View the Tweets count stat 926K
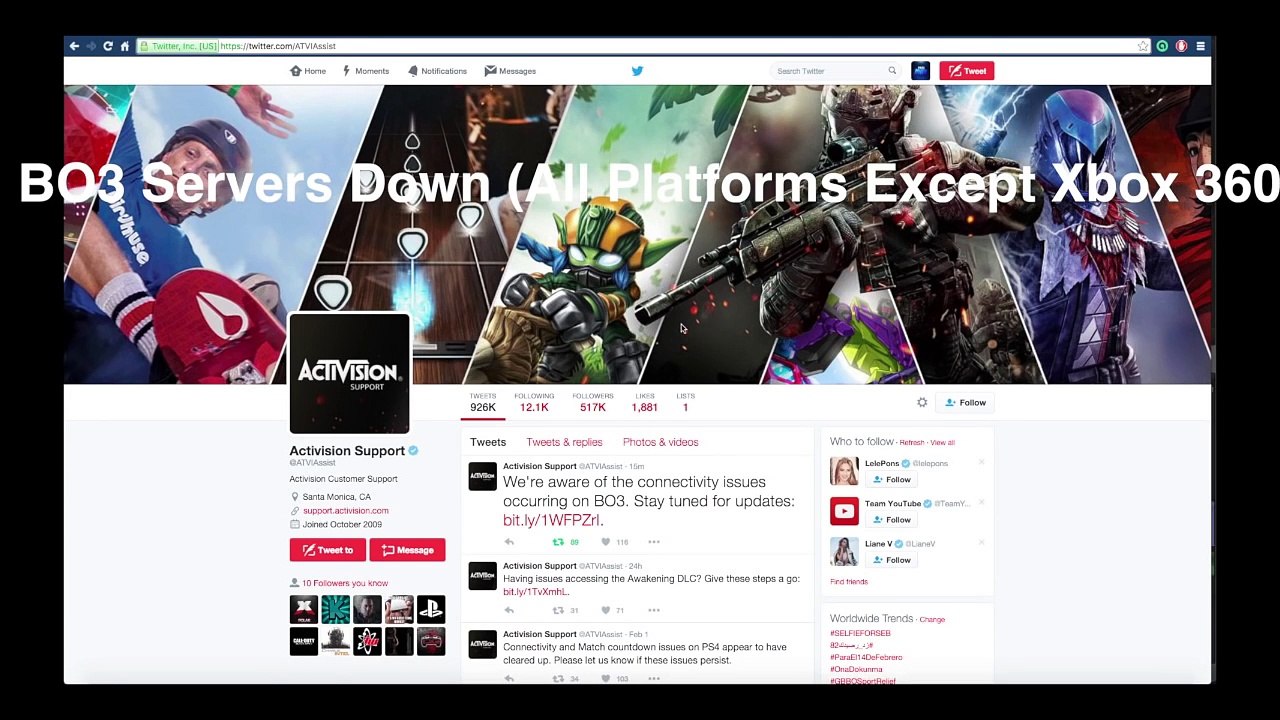Screen dimensions: 1280x720 (483, 403)
